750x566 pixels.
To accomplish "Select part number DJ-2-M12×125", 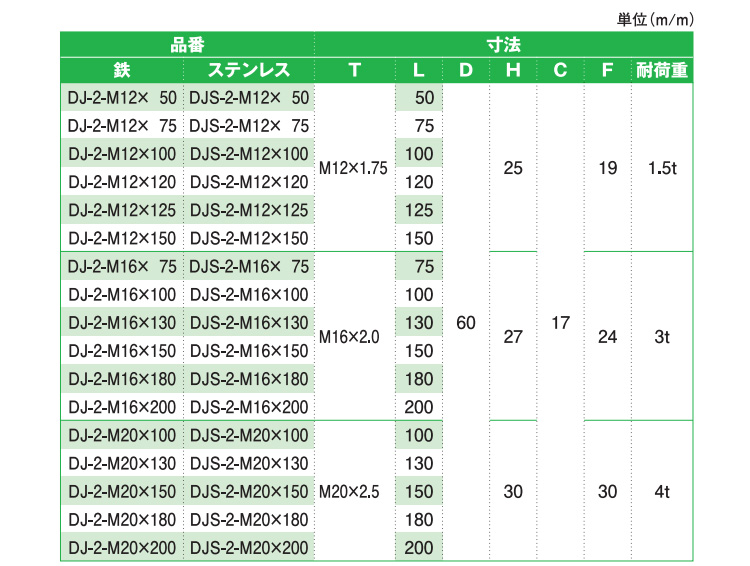I will coord(121,210).
